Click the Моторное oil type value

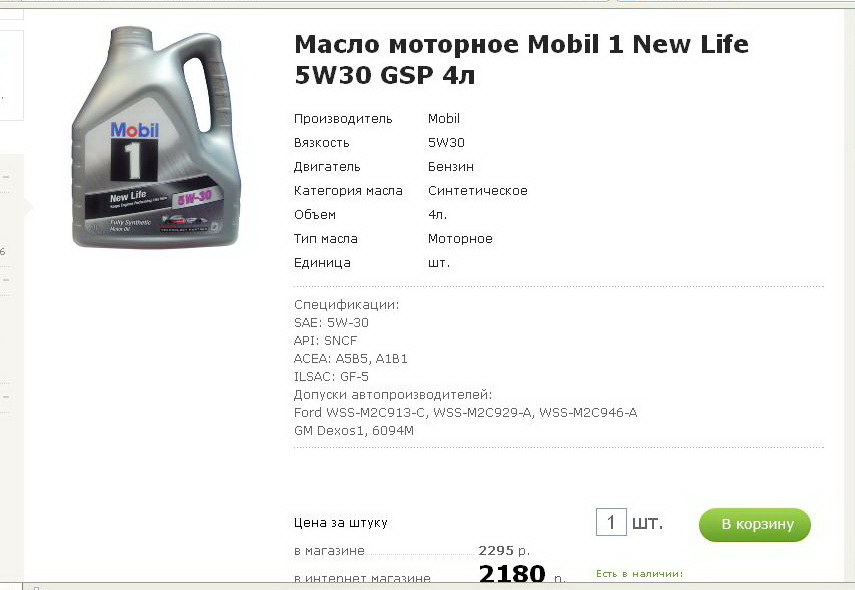coord(460,238)
